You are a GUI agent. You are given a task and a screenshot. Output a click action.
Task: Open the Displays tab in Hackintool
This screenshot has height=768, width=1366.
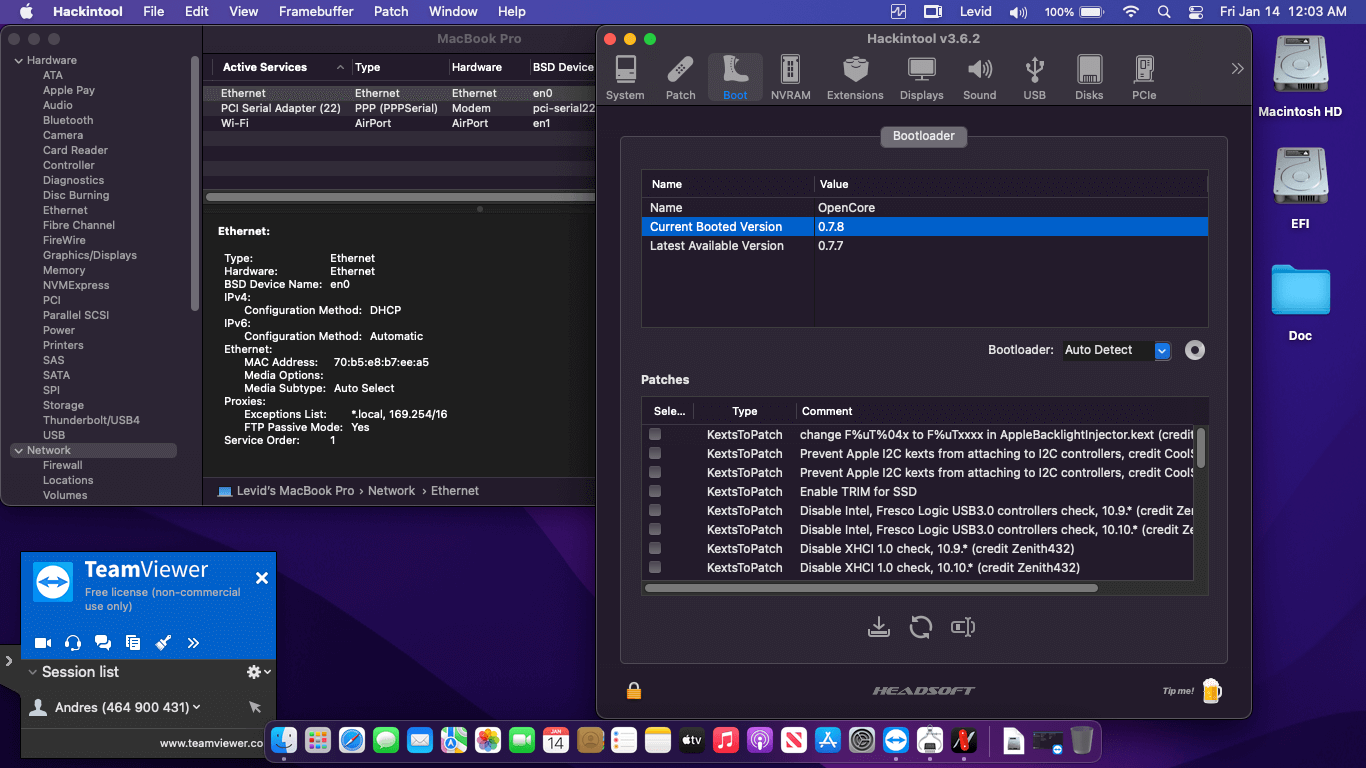point(921,78)
